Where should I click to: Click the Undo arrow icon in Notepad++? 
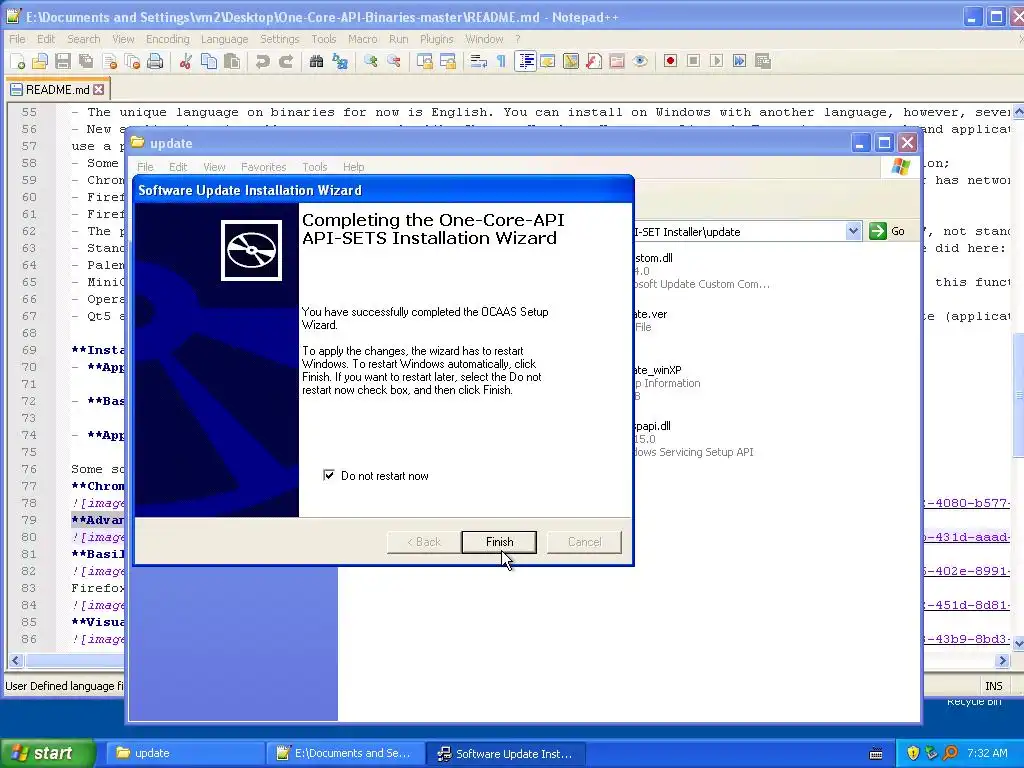263,61
